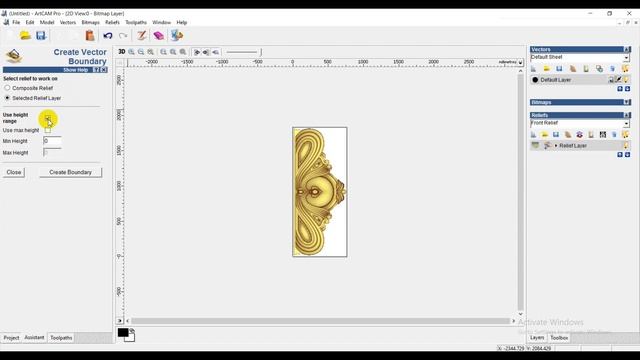Open relief layer with Reliefs panel folder icon
The height and width of the screenshot is (360, 640).
pos(544,134)
